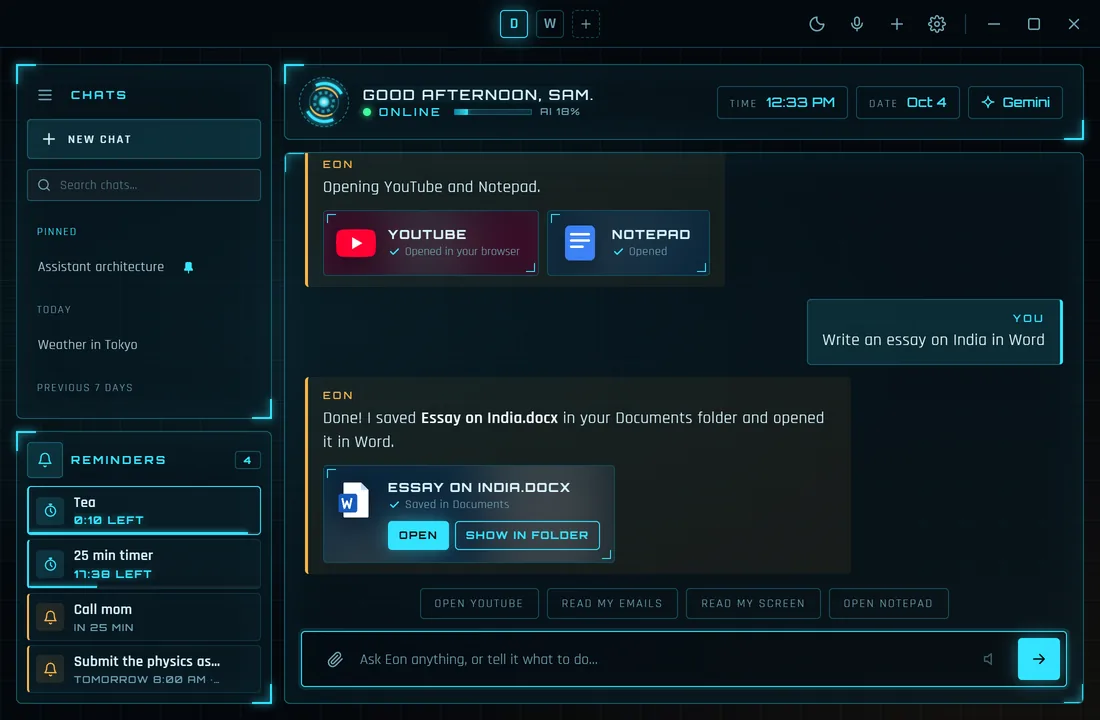This screenshot has height=720, width=1100.
Task: Click the Essay on India.docx bold filename text
Action: 489,418
